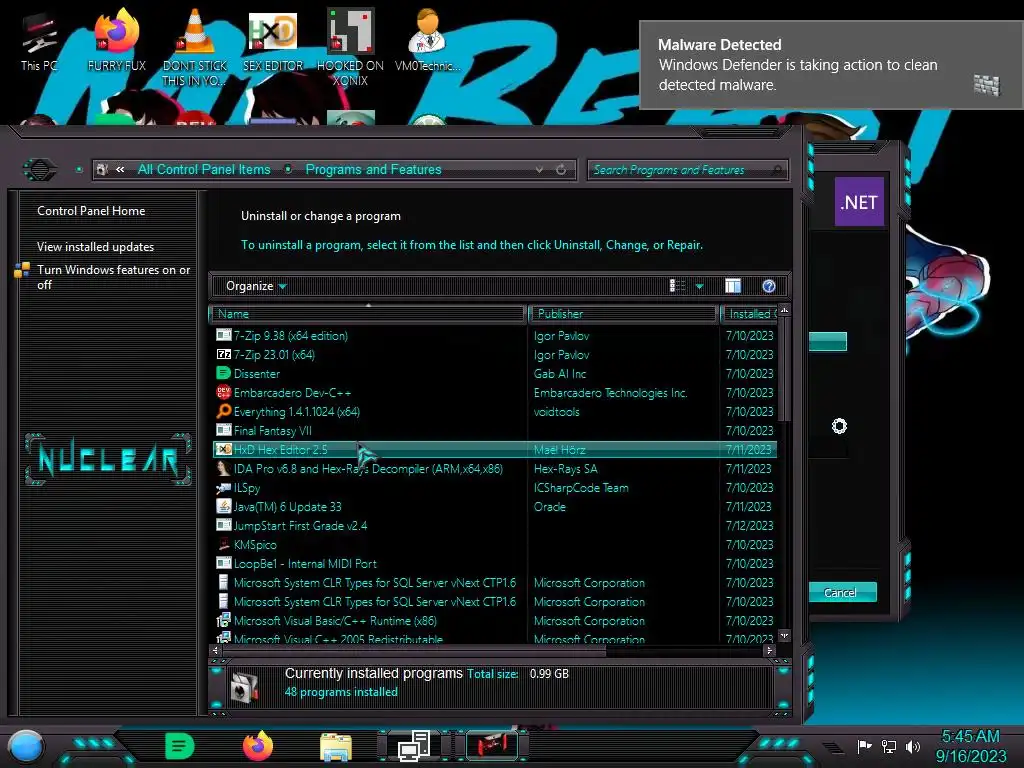Viewport: 1024px width, 768px height.
Task: Click the horizontal scrollbar right arrow
Action: click(x=770, y=650)
